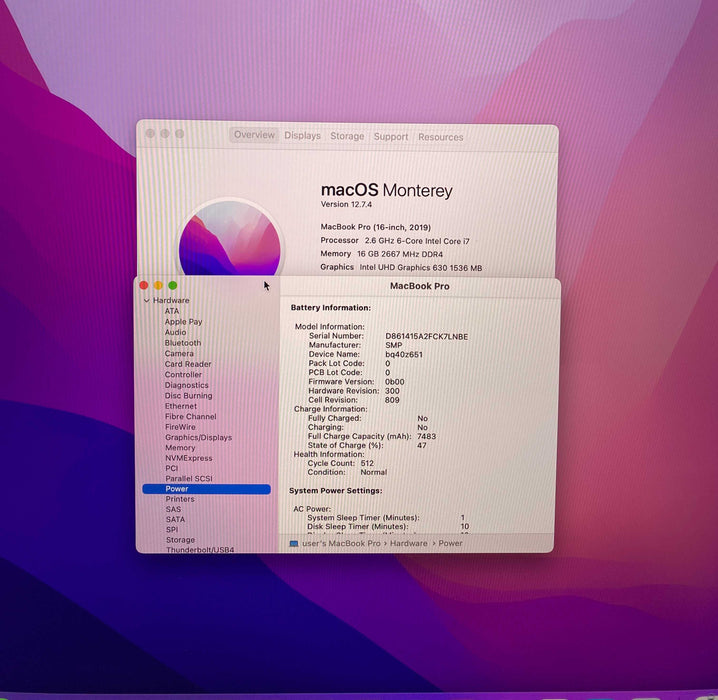Image resolution: width=718 pixels, height=700 pixels.
Task: Collapse the Hardware section chevron
Action: coord(147,301)
